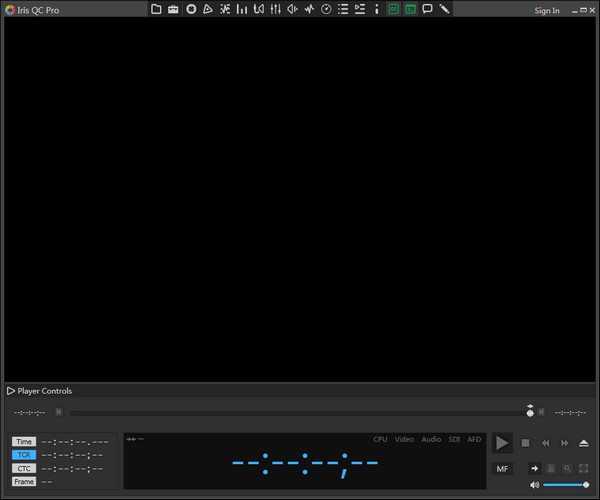Click the CTC timecode value field
Viewport: 600px width, 500px height.
[x=72, y=469]
